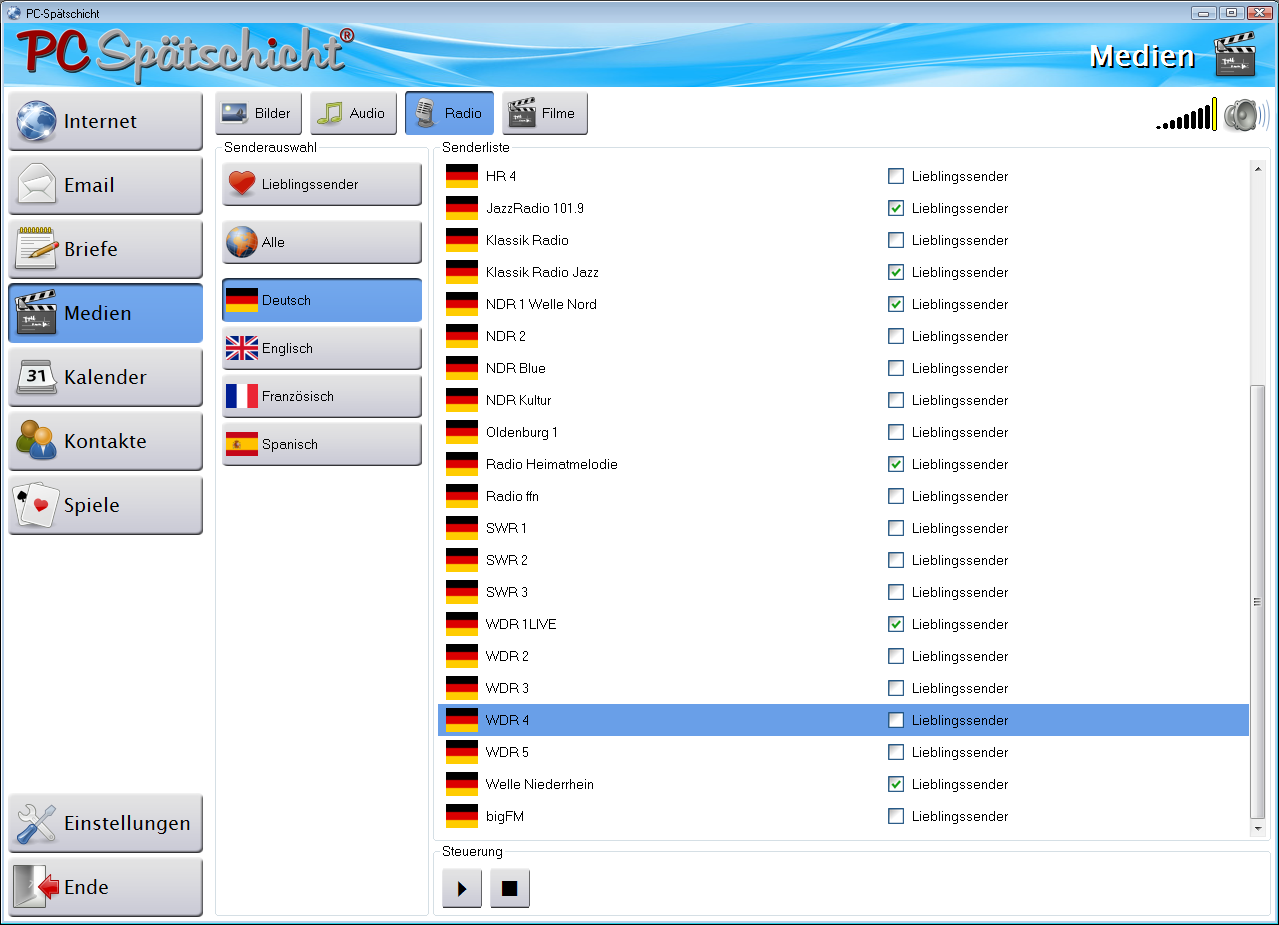Select station WDR 5

tap(843, 752)
